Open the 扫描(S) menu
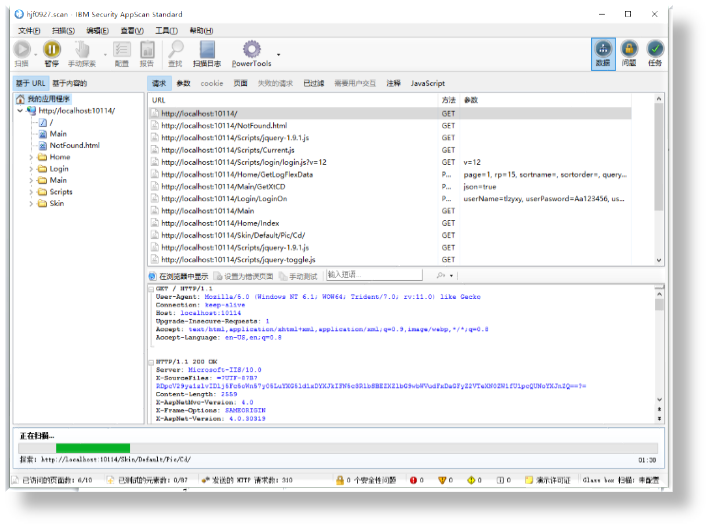Image resolution: width=712 pixels, height=531 pixels. tap(63, 30)
